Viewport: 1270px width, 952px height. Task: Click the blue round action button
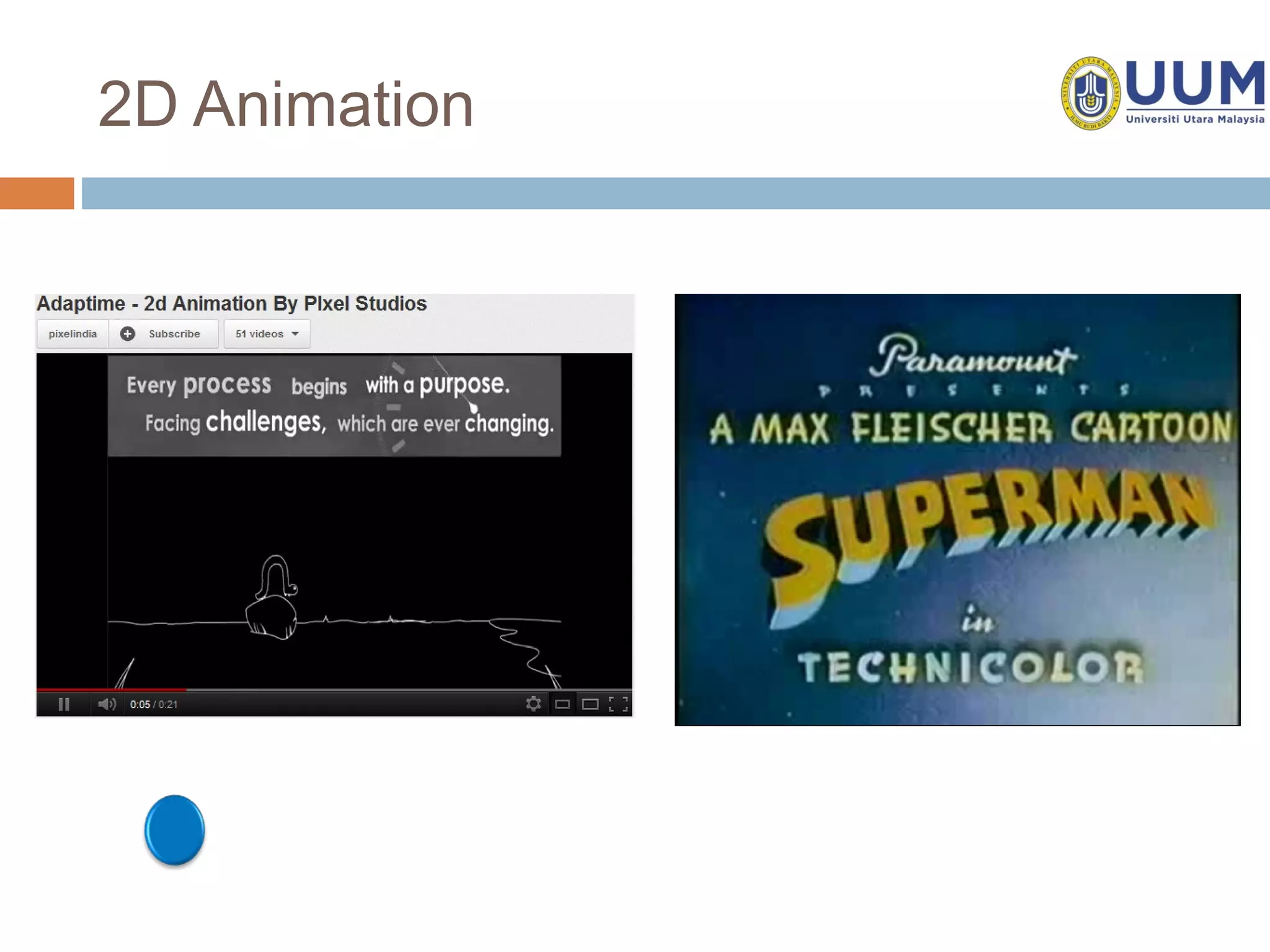(x=175, y=830)
